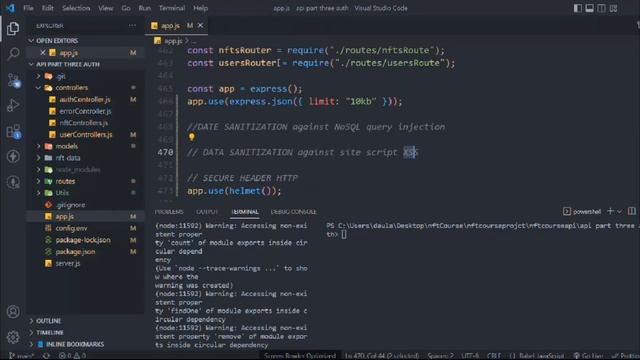Open the Explorer view in activity bar
Viewport: 640px width, 360px height.
coord(13,28)
